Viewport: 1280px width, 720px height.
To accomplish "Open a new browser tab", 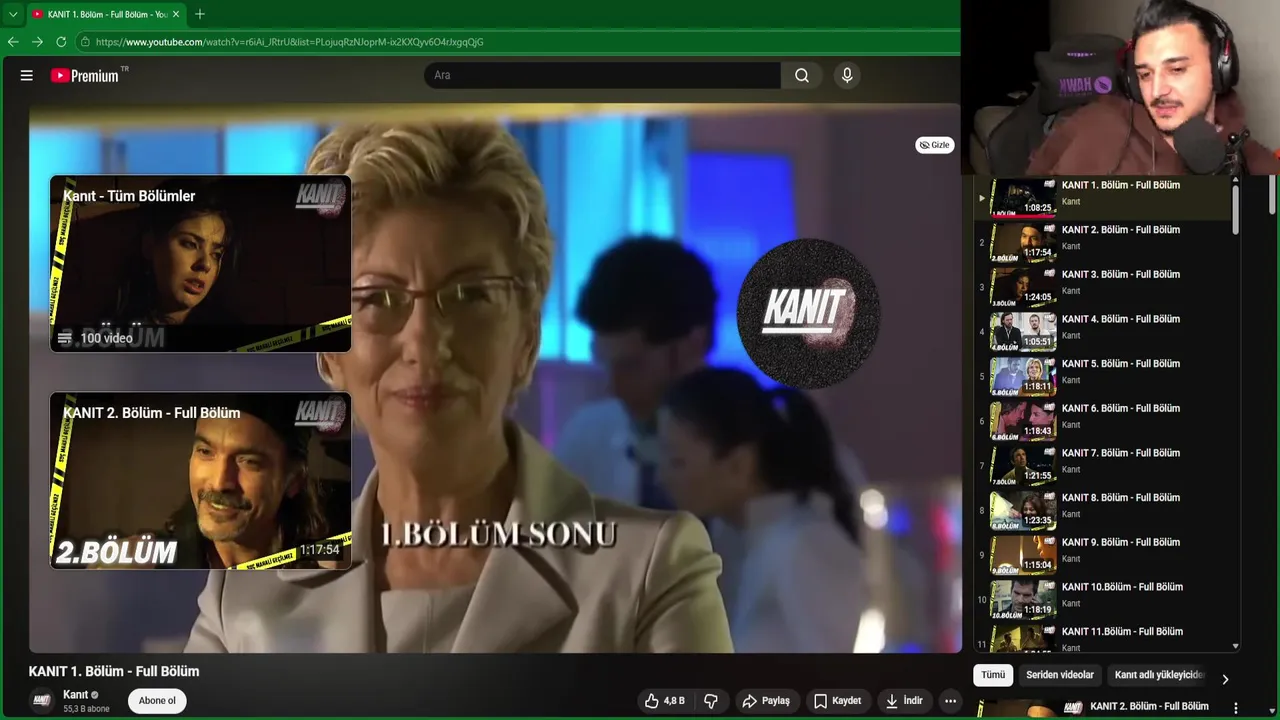I will (200, 14).
